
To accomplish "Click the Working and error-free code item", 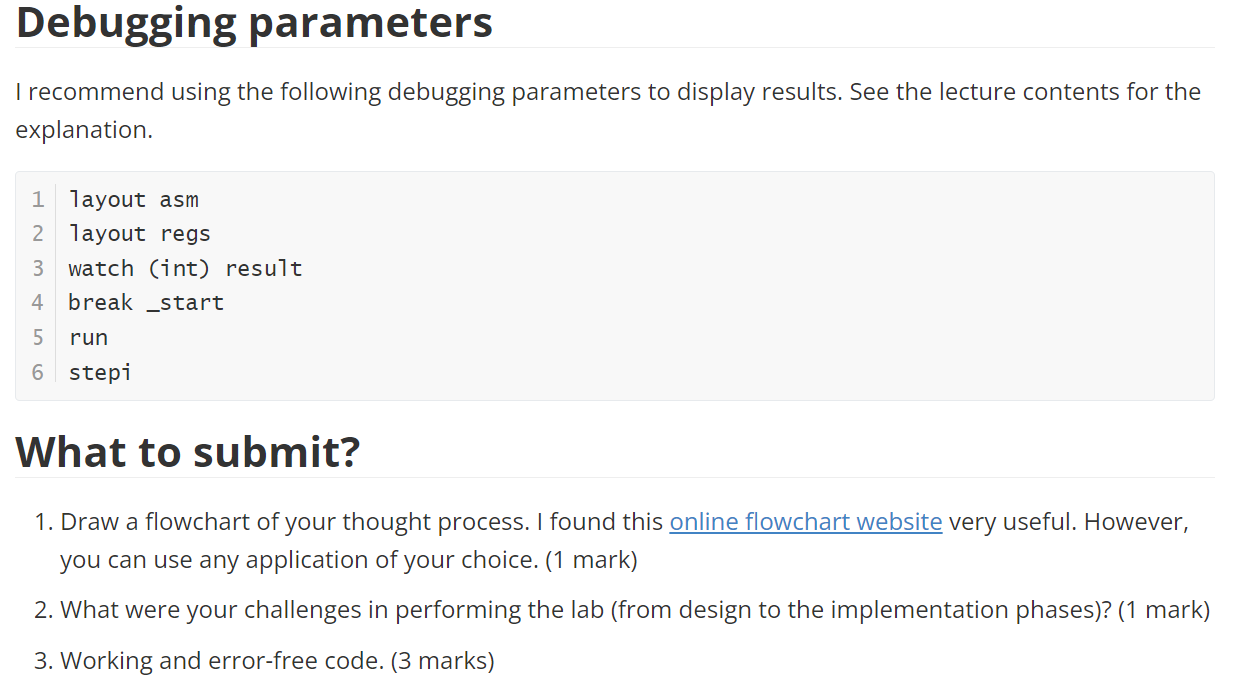I will 277,661.
